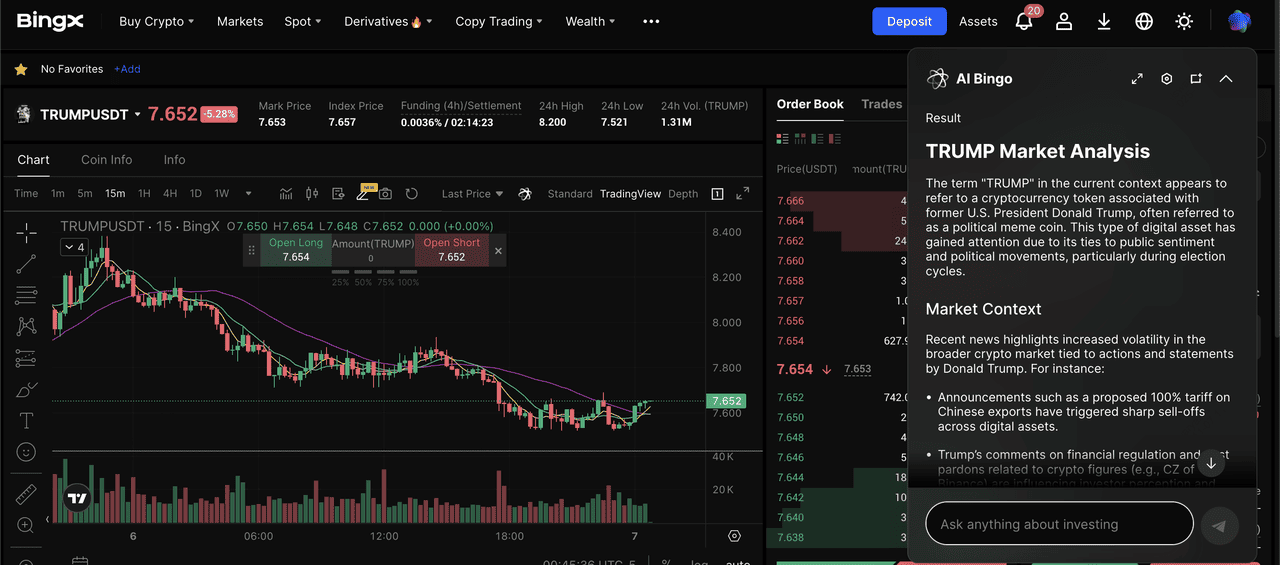Switch chart to Standard view
Image resolution: width=1280 pixels, height=565 pixels.
[569, 194]
